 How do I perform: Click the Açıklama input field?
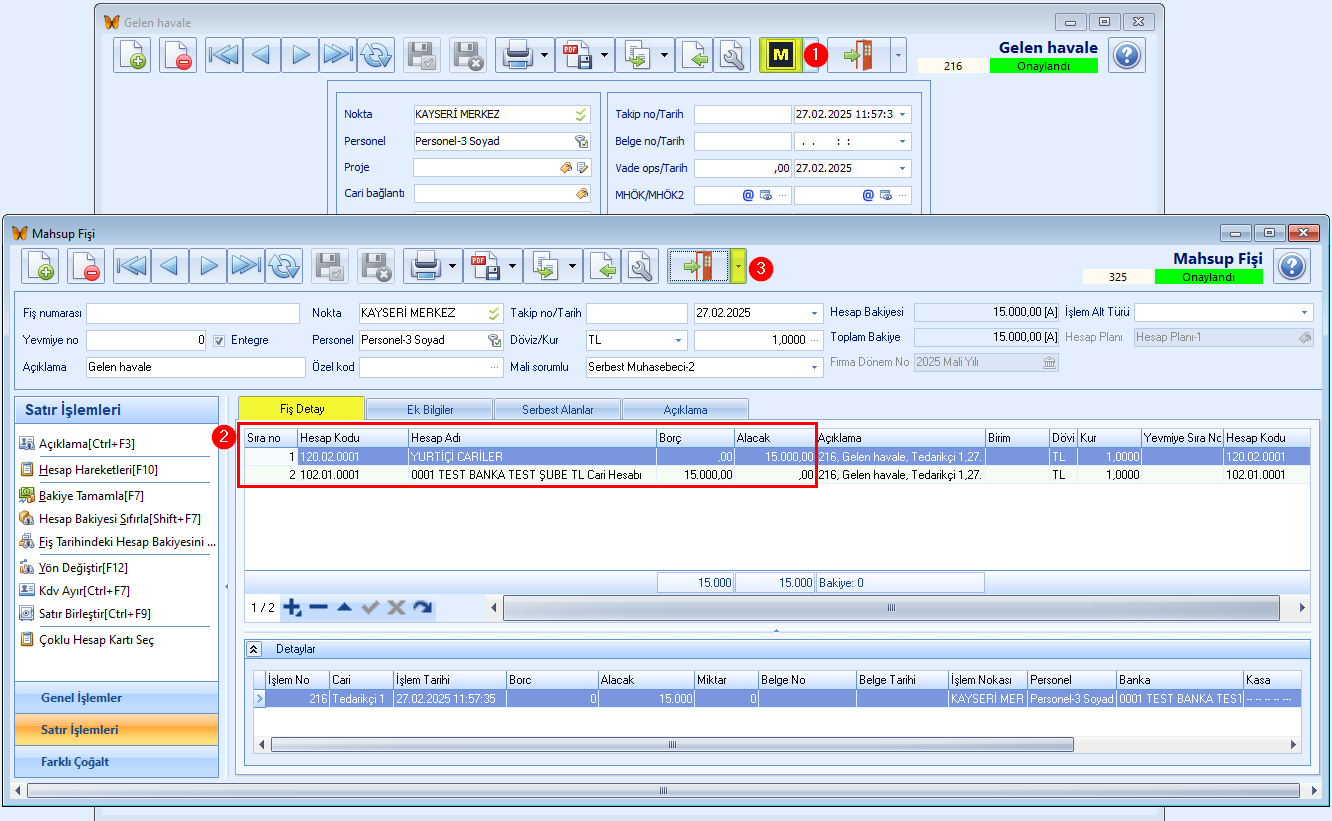(195, 367)
